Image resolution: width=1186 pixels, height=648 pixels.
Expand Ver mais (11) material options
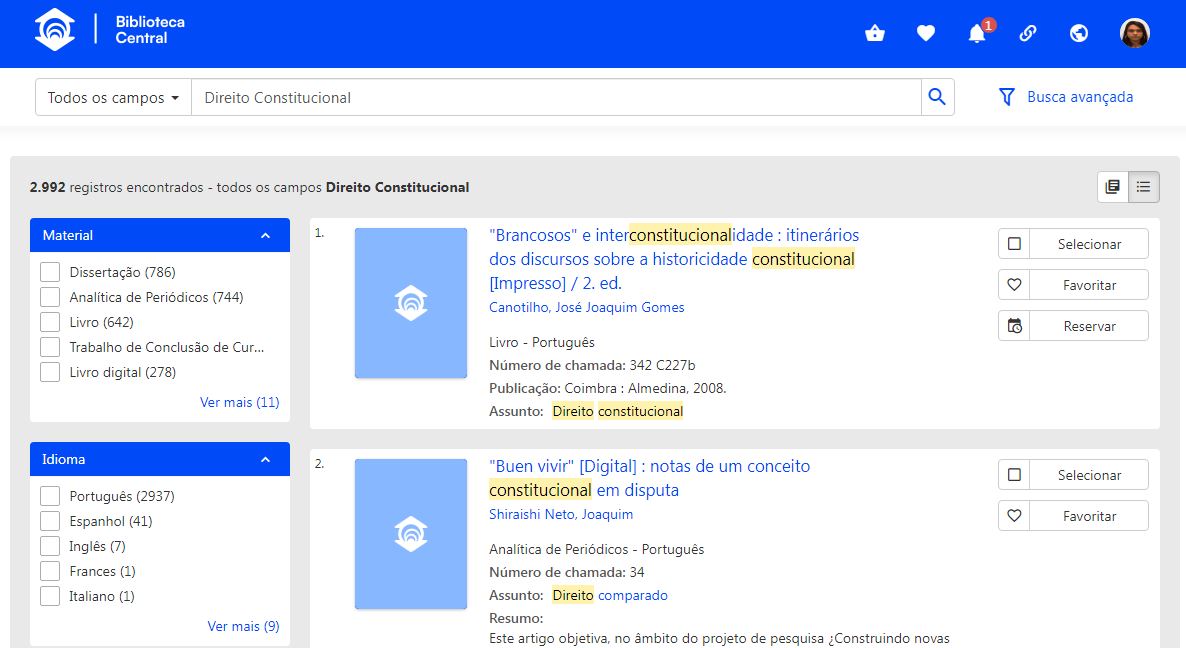click(239, 402)
